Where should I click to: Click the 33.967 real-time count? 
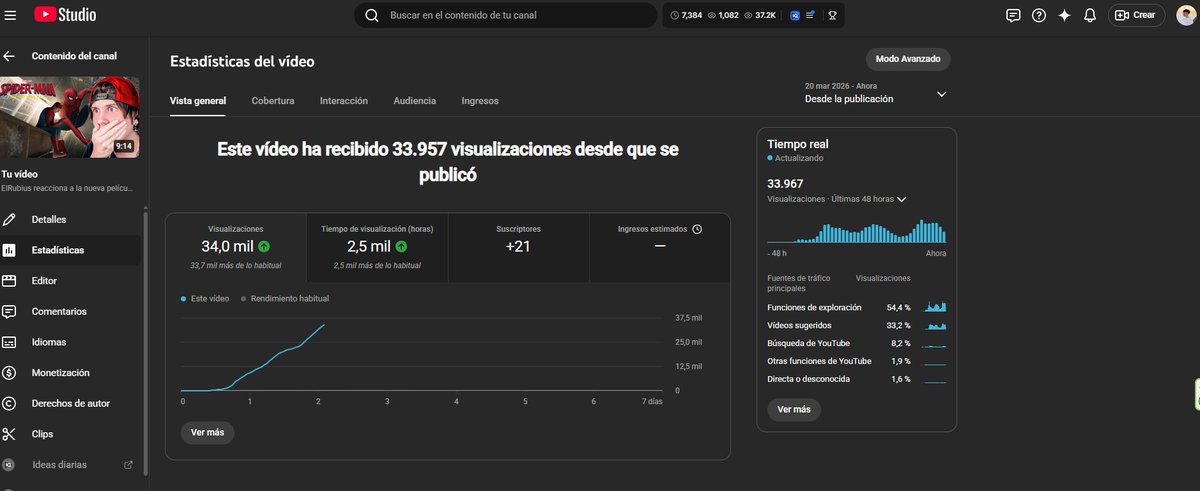click(785, 183)
